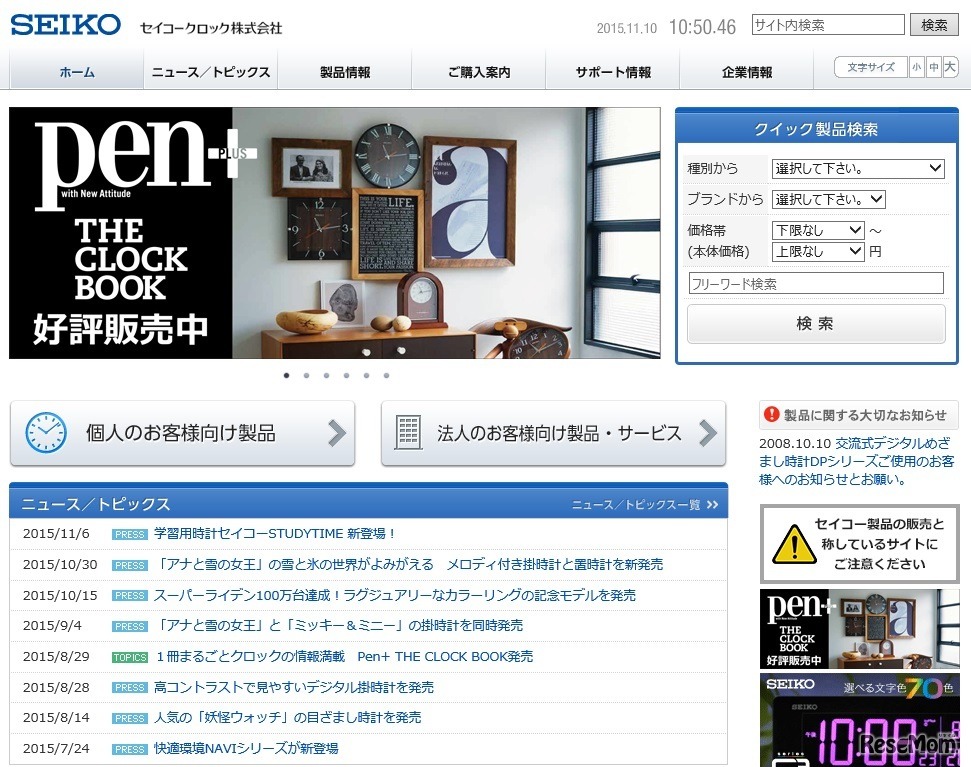Open the 種別から dropdown
Image resolution: width=971 pixels, height=767 pixels.
[x=857, y=168]
